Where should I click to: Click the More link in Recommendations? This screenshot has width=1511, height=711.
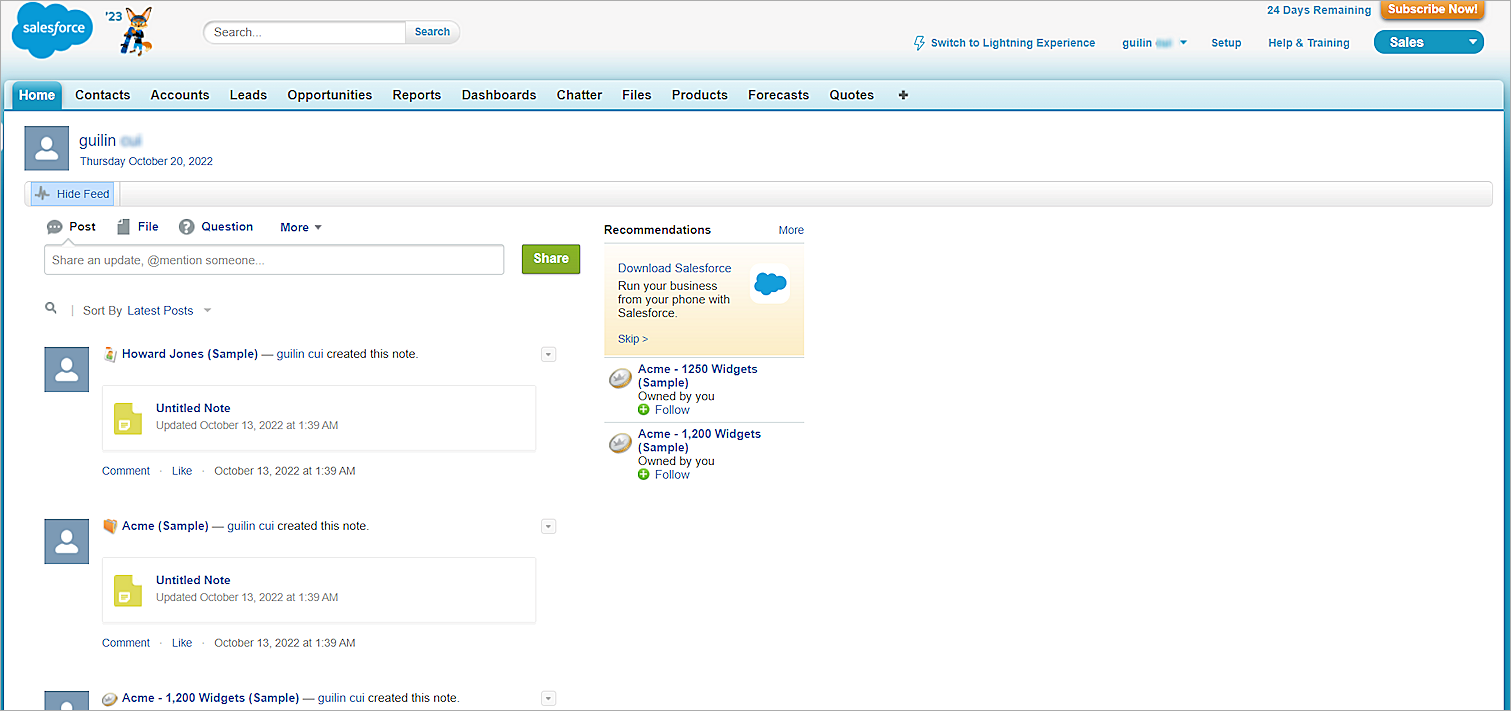click(791, 230)
